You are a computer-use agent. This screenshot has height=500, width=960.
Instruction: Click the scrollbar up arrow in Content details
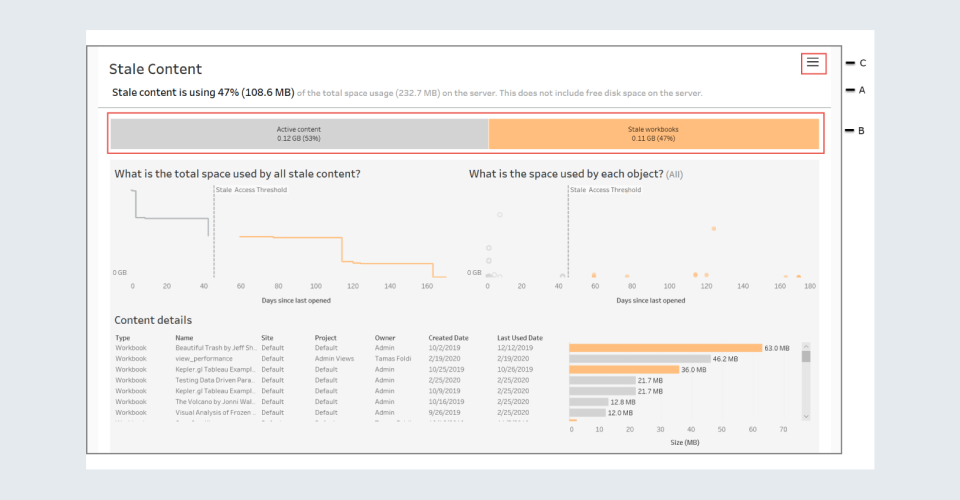[x=806, y=347]
